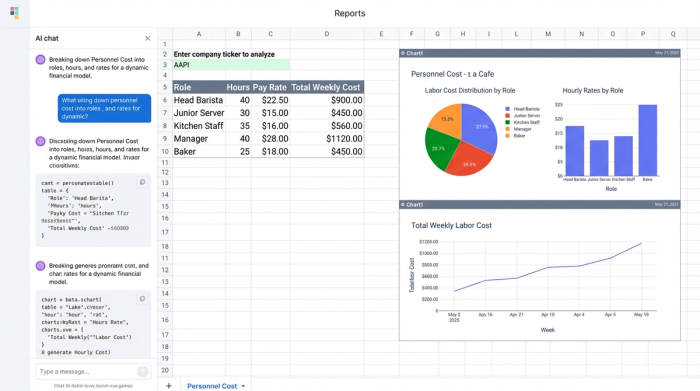Copy the first code block in chat
The image size is (700, 391).
pos(142,182)
